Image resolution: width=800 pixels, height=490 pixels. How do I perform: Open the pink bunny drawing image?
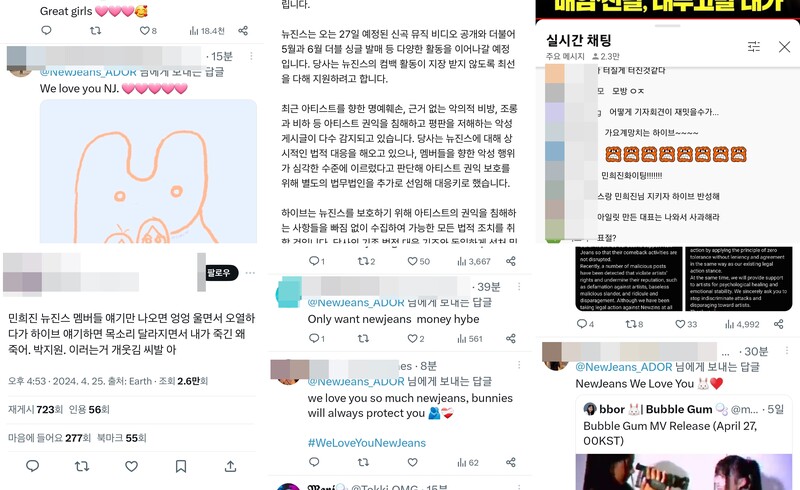pyautogui.click(x=148, y=172)
